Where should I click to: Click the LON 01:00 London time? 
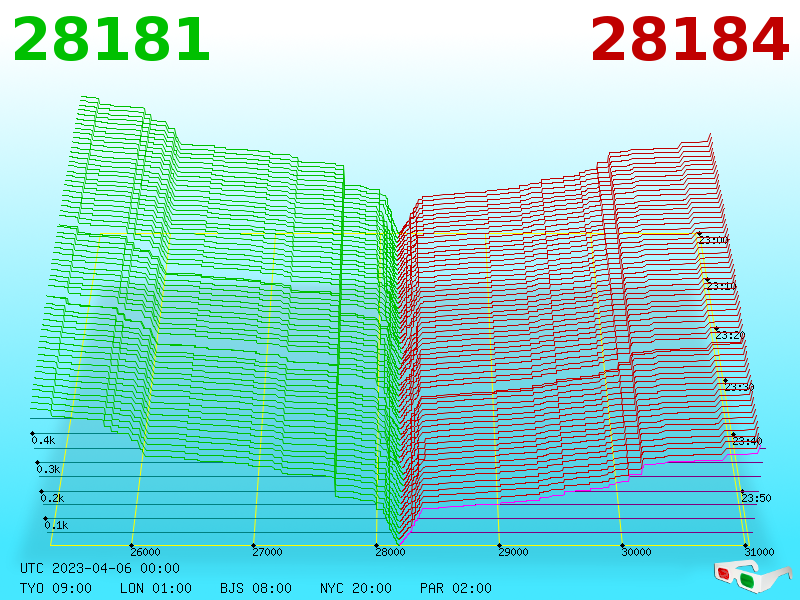[156, 588]
